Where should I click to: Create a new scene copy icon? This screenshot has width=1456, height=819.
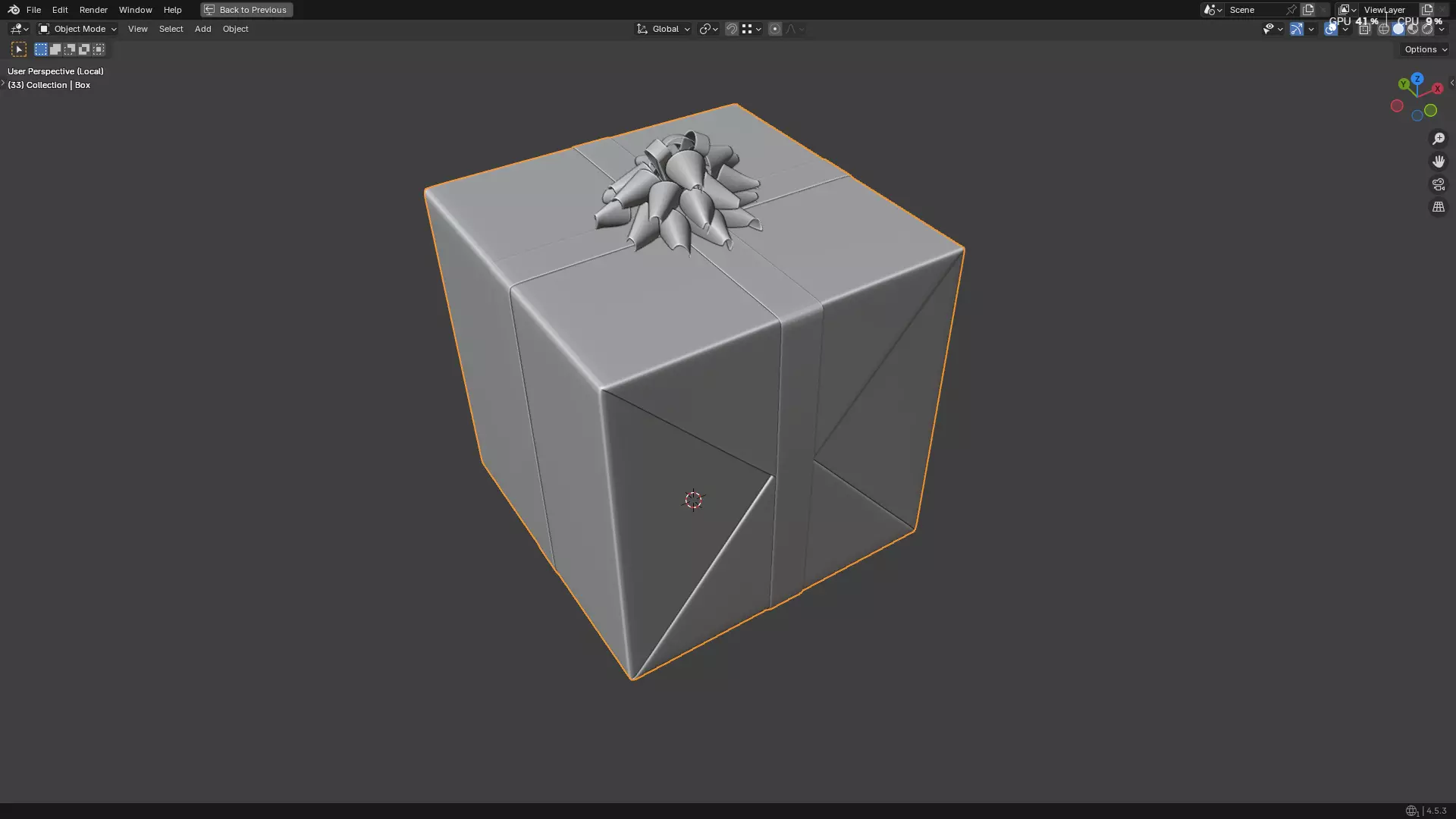point(1308,10)
